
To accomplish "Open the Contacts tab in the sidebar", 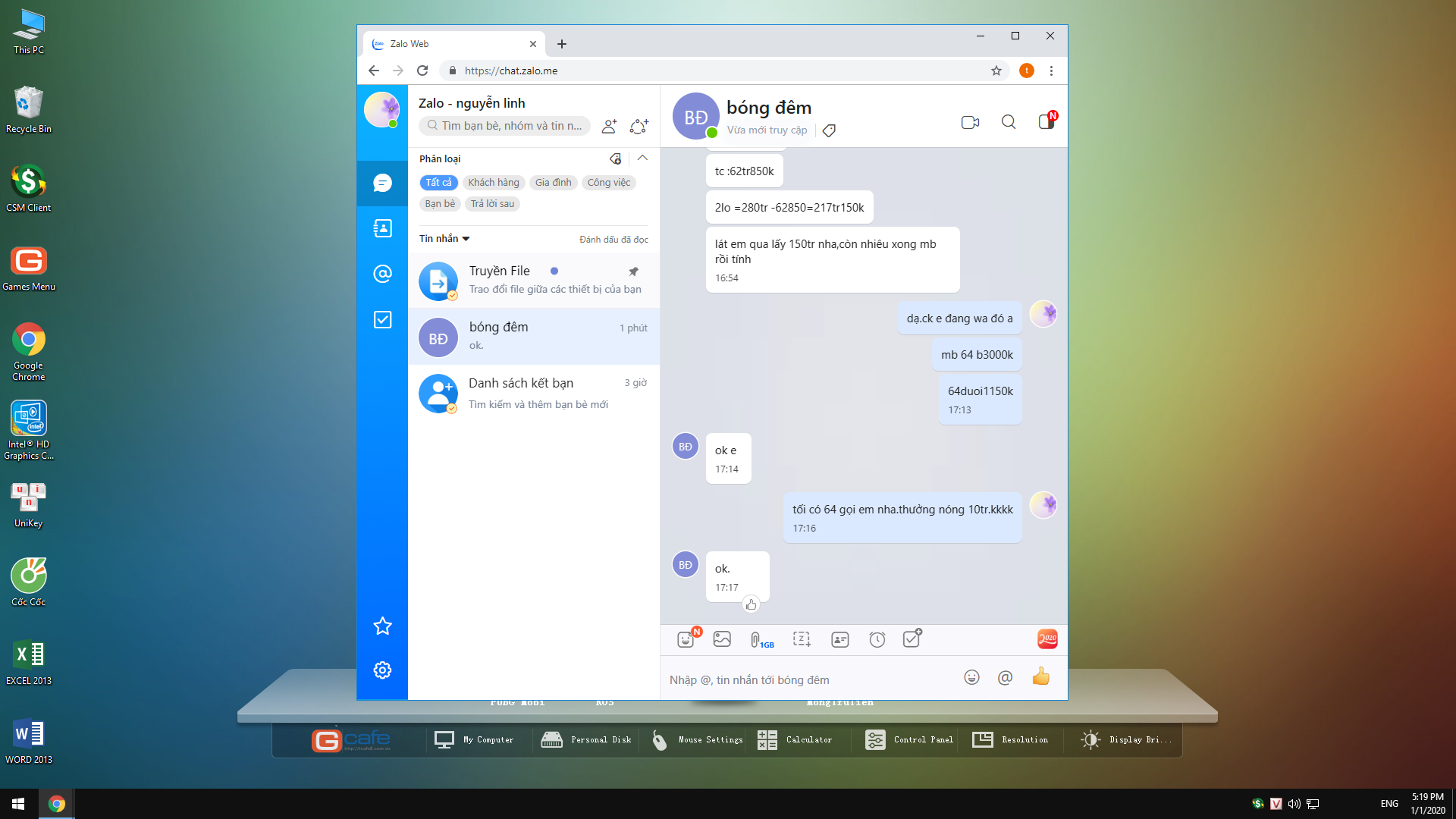I will [382, 228].
